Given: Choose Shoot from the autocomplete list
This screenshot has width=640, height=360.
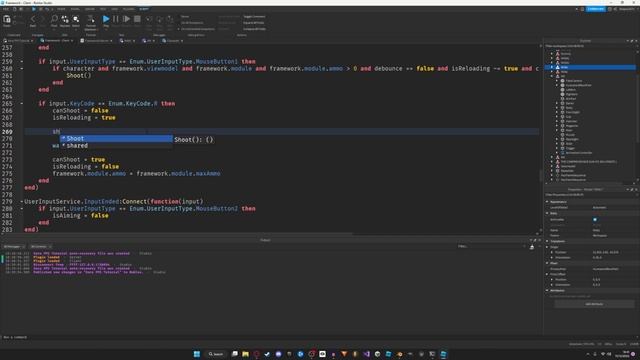Looking at the screenshot, I should (x=116, y=139).
